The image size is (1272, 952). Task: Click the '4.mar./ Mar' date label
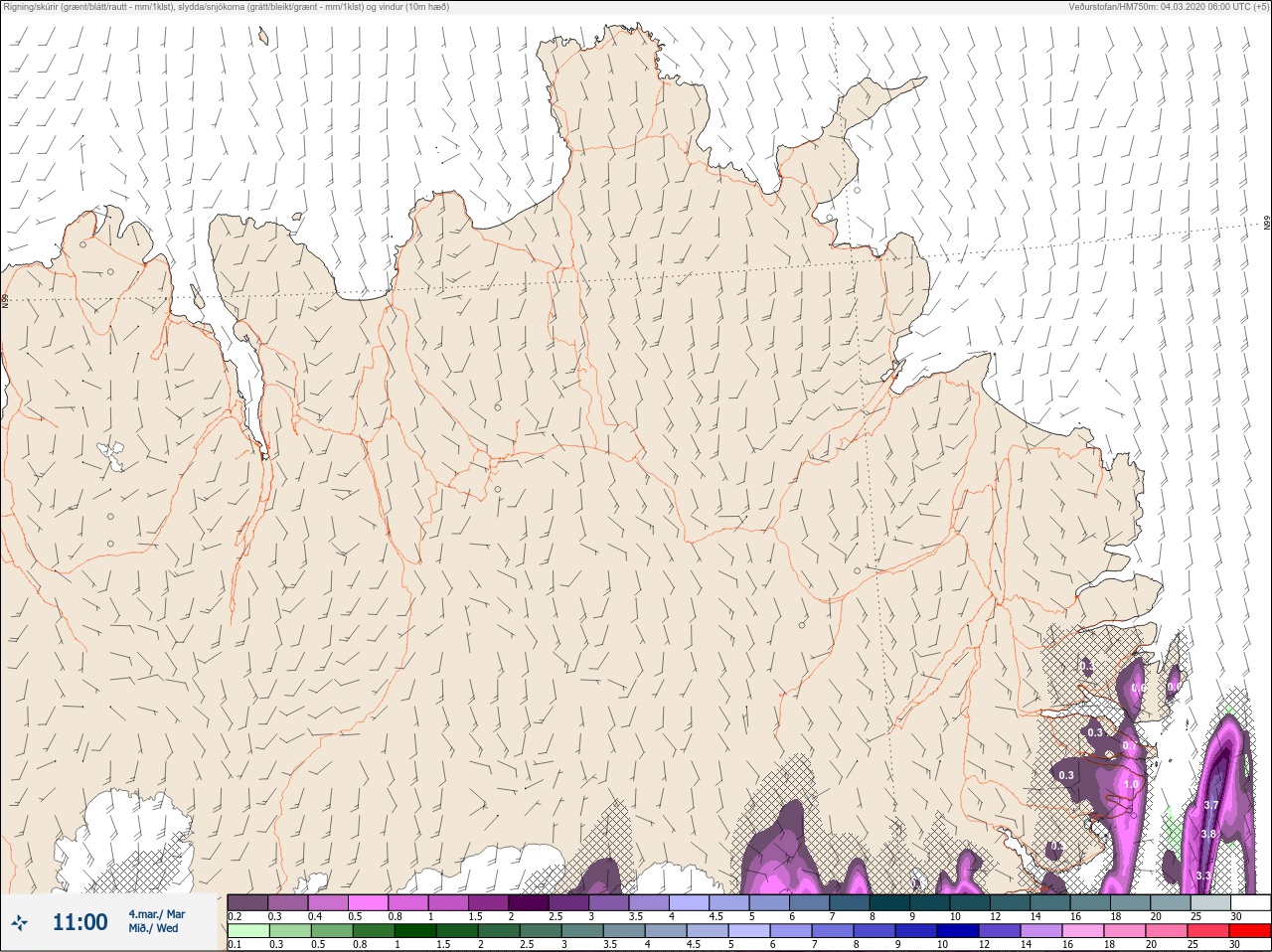pyautogui.click(x=156, y=914)
